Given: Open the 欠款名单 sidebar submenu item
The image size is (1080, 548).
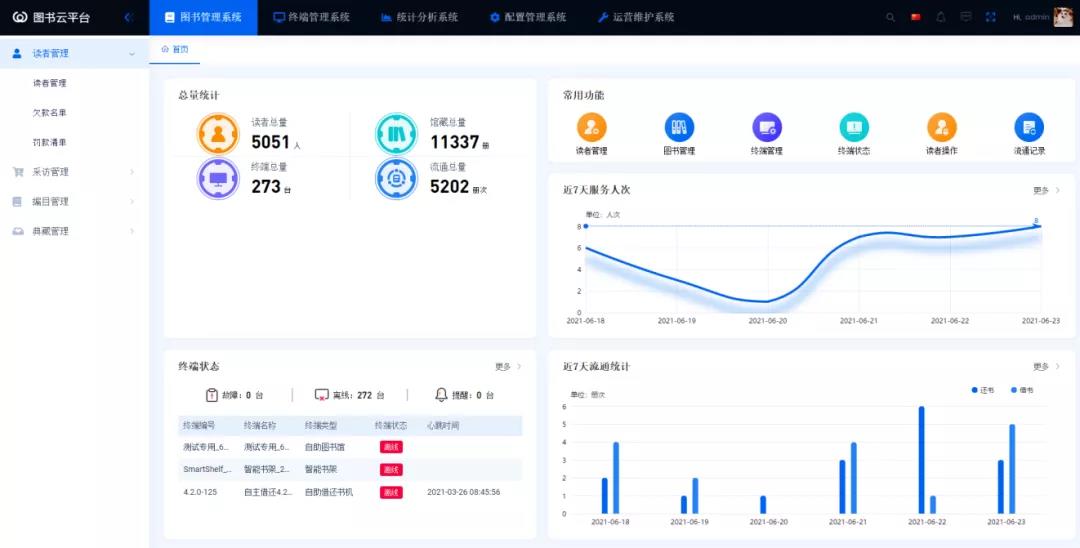Looking at the screenshot, I should (50, 113).
